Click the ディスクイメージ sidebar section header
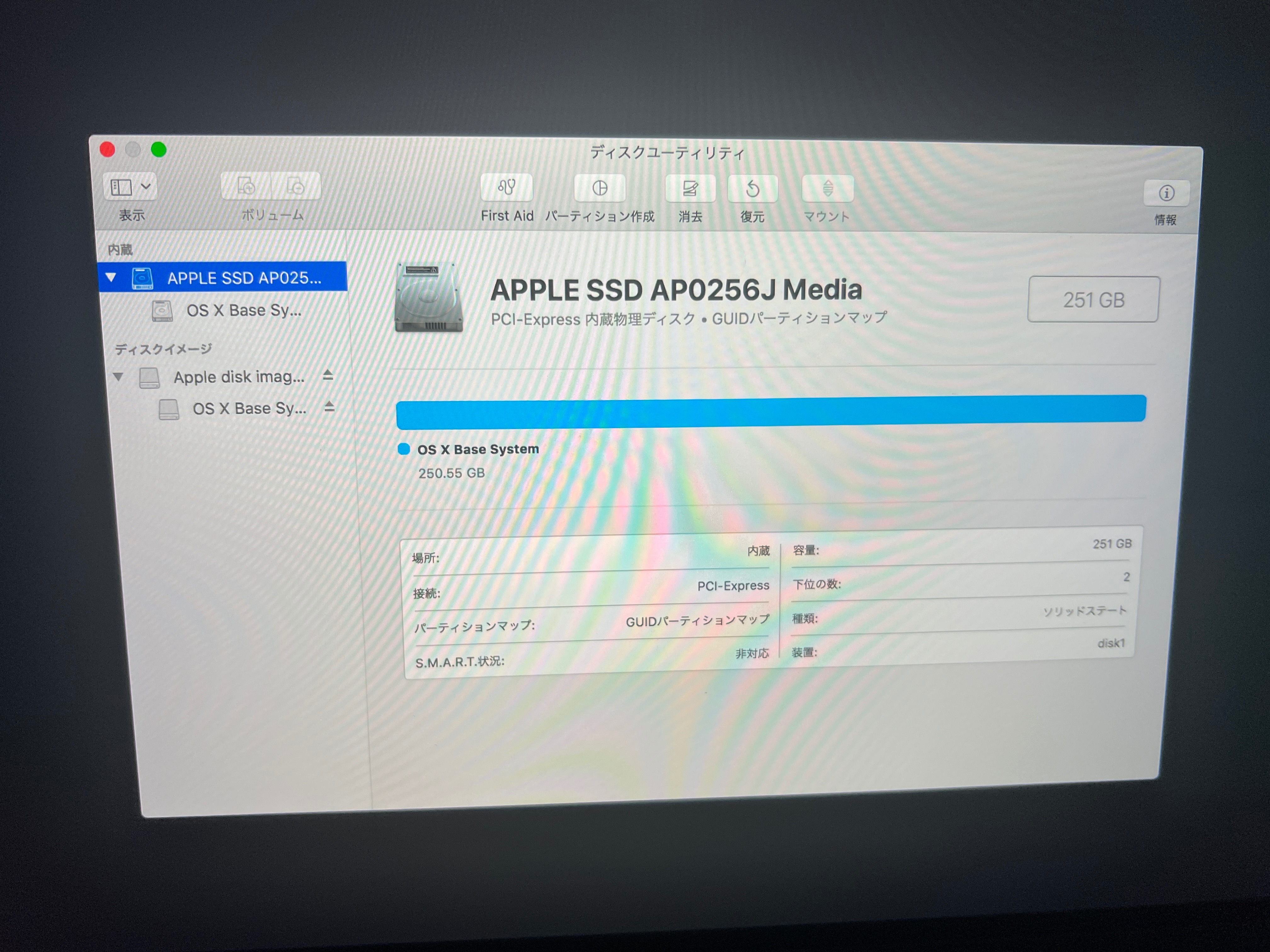Image resolution: width=1270 pixels, height=952 pixels. pyautogui.click(x=163, y=349)
